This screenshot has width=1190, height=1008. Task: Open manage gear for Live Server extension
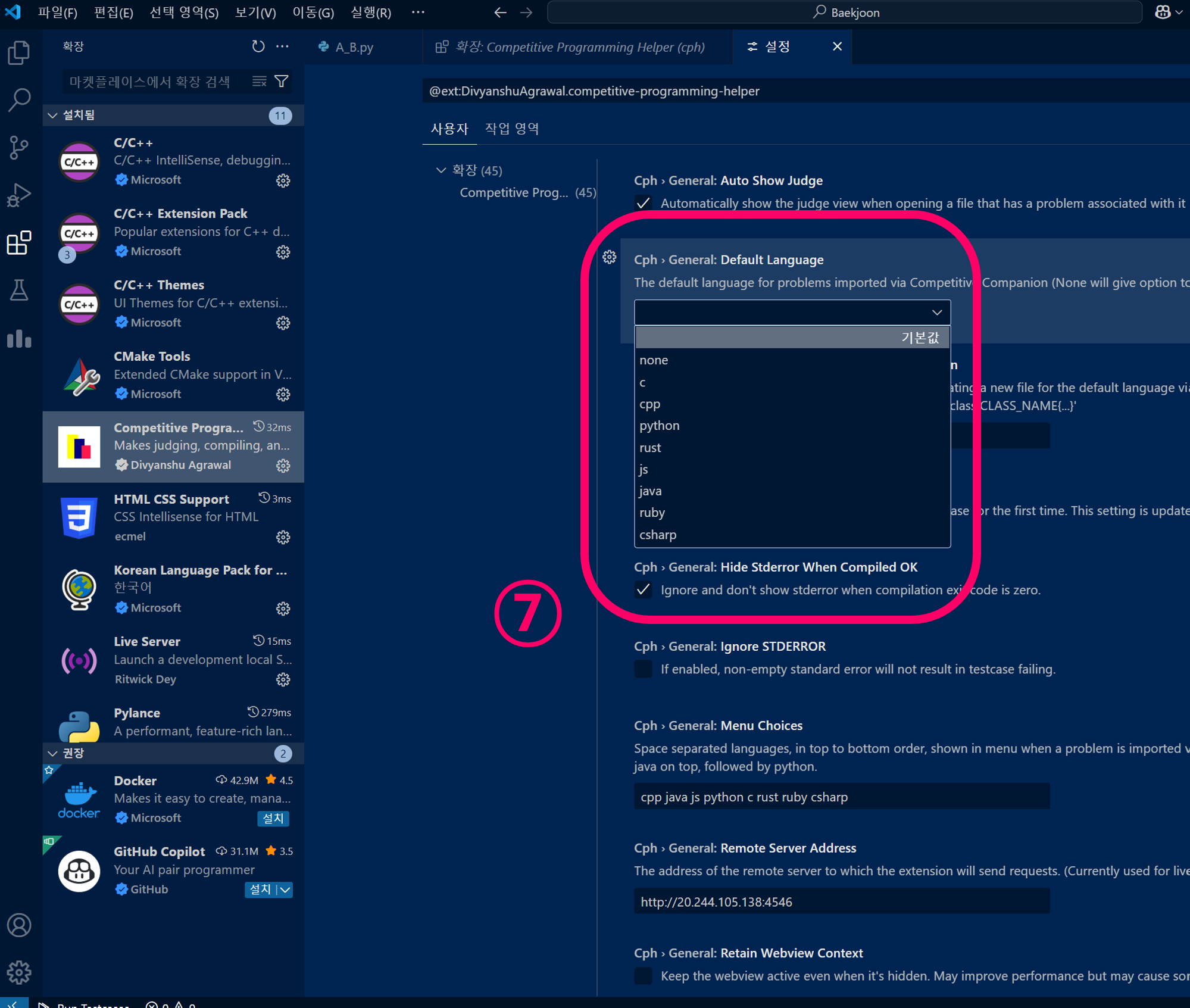(283, 679)
